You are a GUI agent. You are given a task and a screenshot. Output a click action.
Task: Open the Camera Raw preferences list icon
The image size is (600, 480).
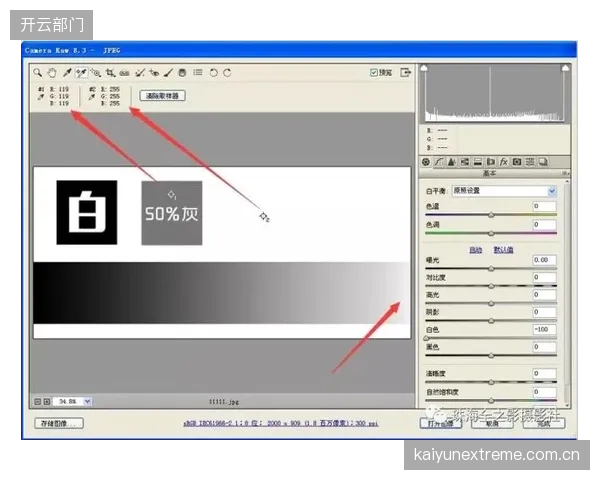point(197,72)
